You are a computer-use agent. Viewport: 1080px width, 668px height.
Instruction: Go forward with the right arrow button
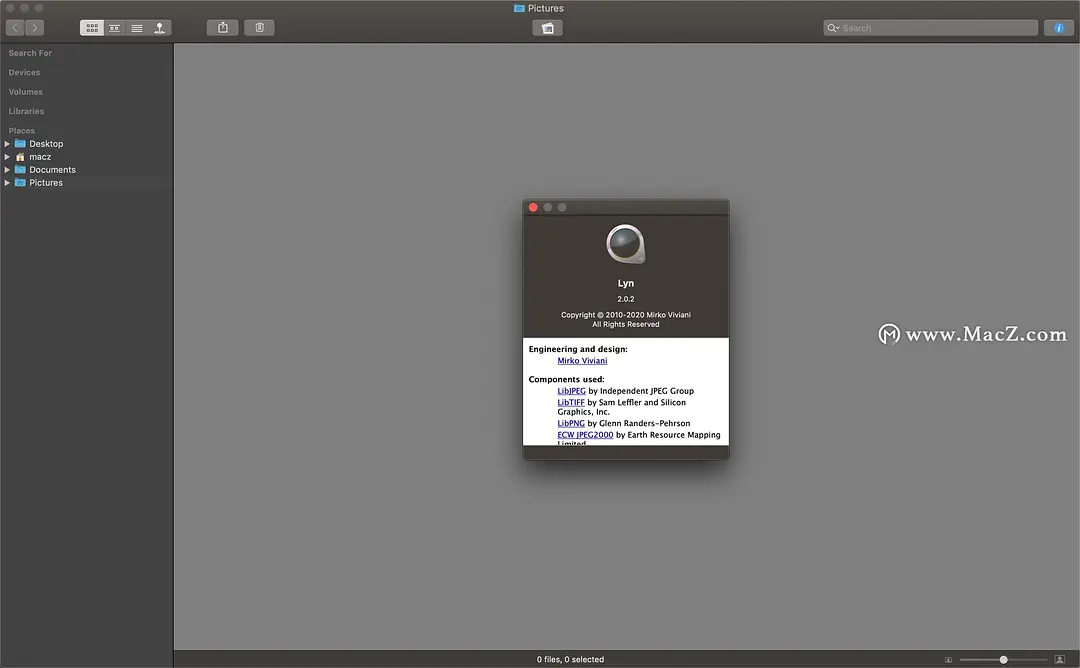click(x=34, y=28)
